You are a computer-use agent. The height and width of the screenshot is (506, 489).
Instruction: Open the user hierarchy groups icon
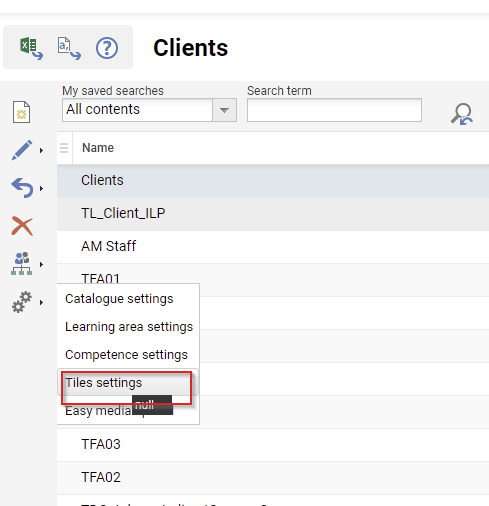pos(22,264)
